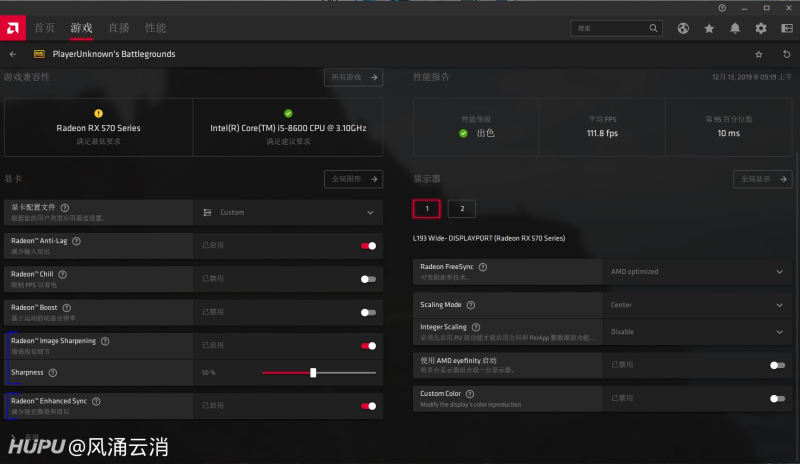
Task: Open settings gear icon
Action: click(x=761, y=29)
